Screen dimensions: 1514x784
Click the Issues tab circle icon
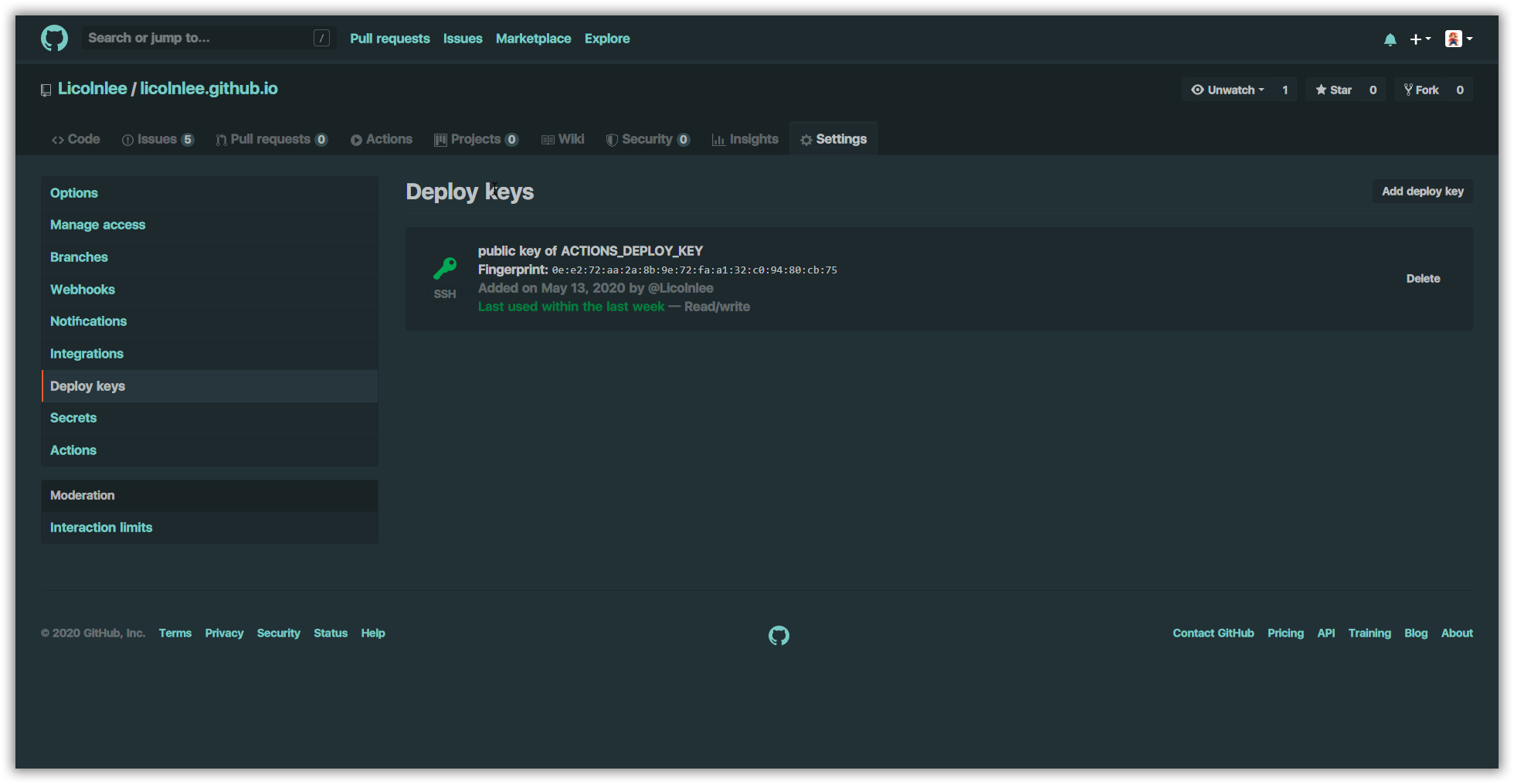(x=127, y=140)
